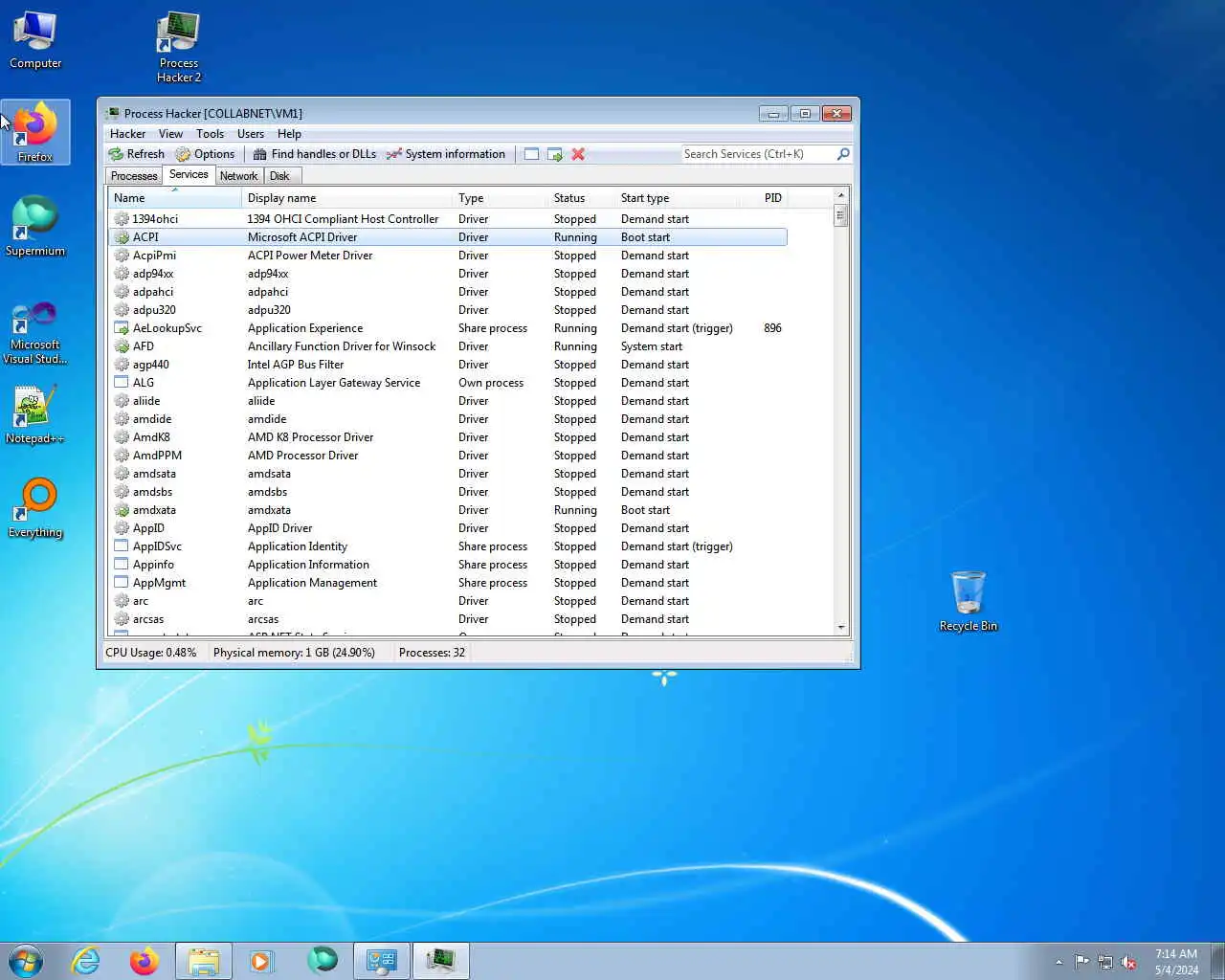The width and height of the screenshot is (1225, 980).
Task: Open the Everything desktop shortcut
Action: (x=35, y=508)
